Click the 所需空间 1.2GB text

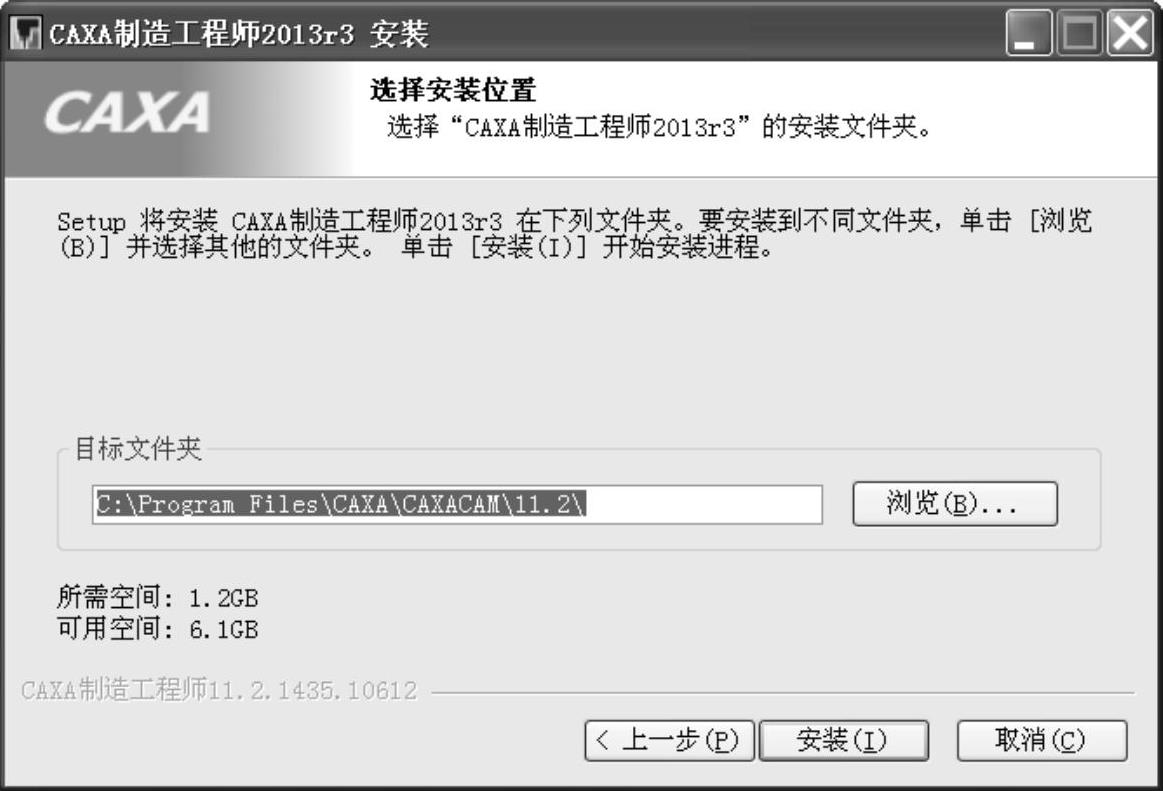coord(158,597)
